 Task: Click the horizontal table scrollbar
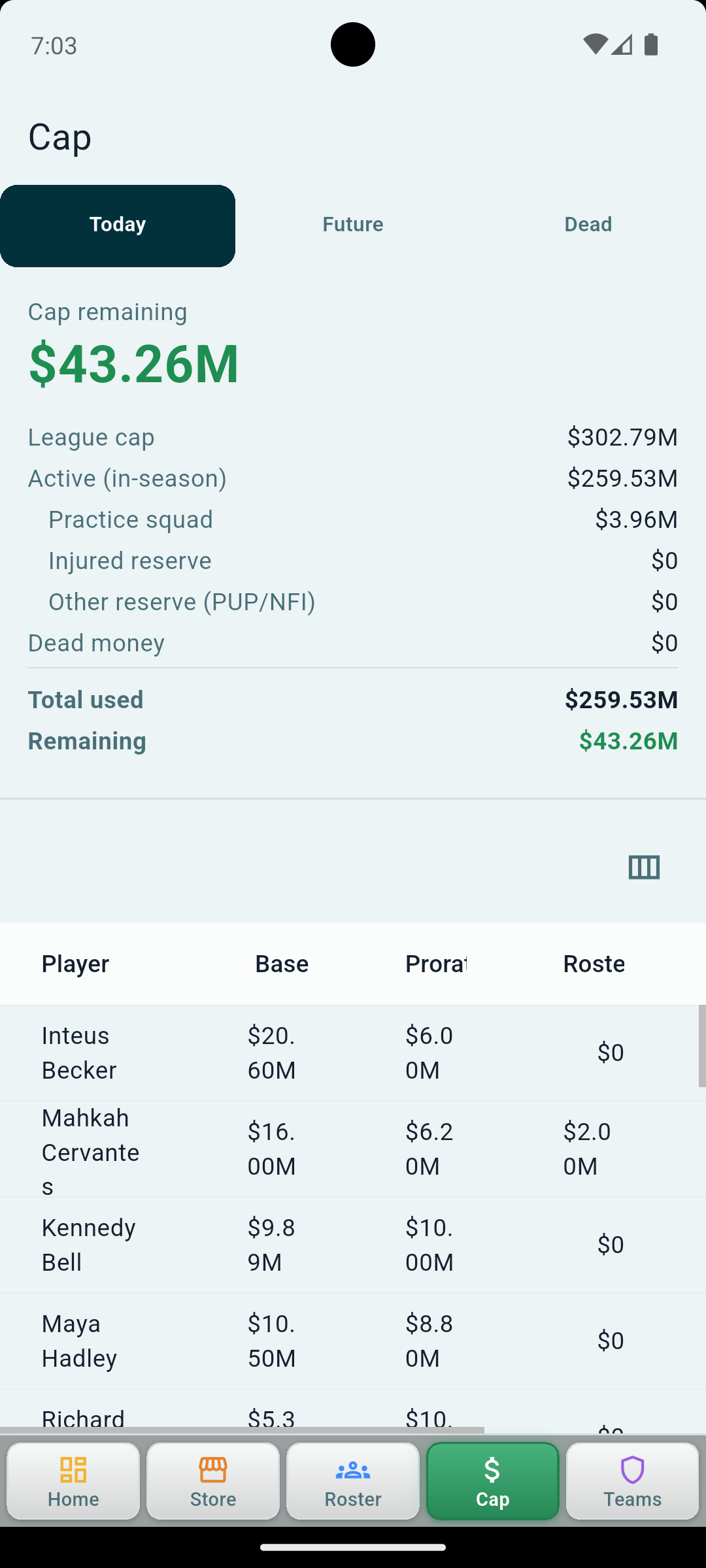click(x=242, y=1430)
